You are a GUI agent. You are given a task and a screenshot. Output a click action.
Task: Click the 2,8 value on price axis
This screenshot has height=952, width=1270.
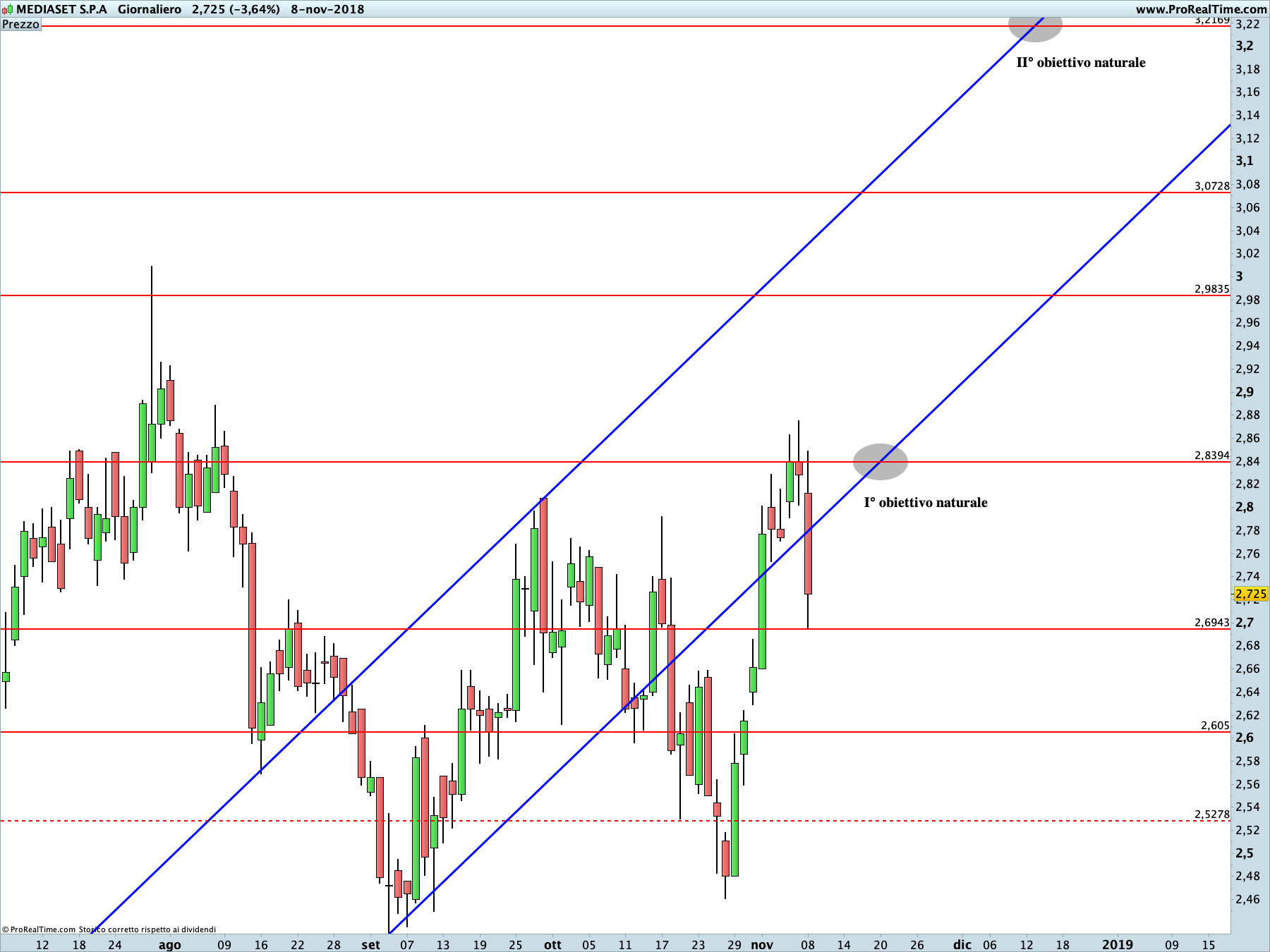(x=1245, y=507)
